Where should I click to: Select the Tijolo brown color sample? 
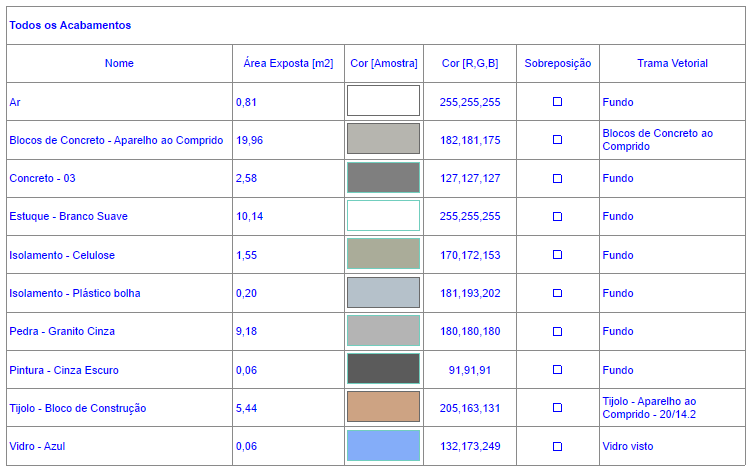pyautogui.click(x=383, y=407)
